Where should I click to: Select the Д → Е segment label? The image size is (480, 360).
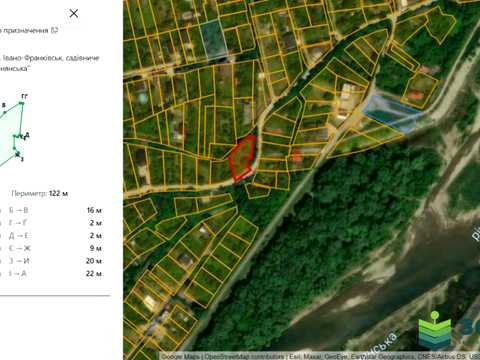tap(19, 236)
